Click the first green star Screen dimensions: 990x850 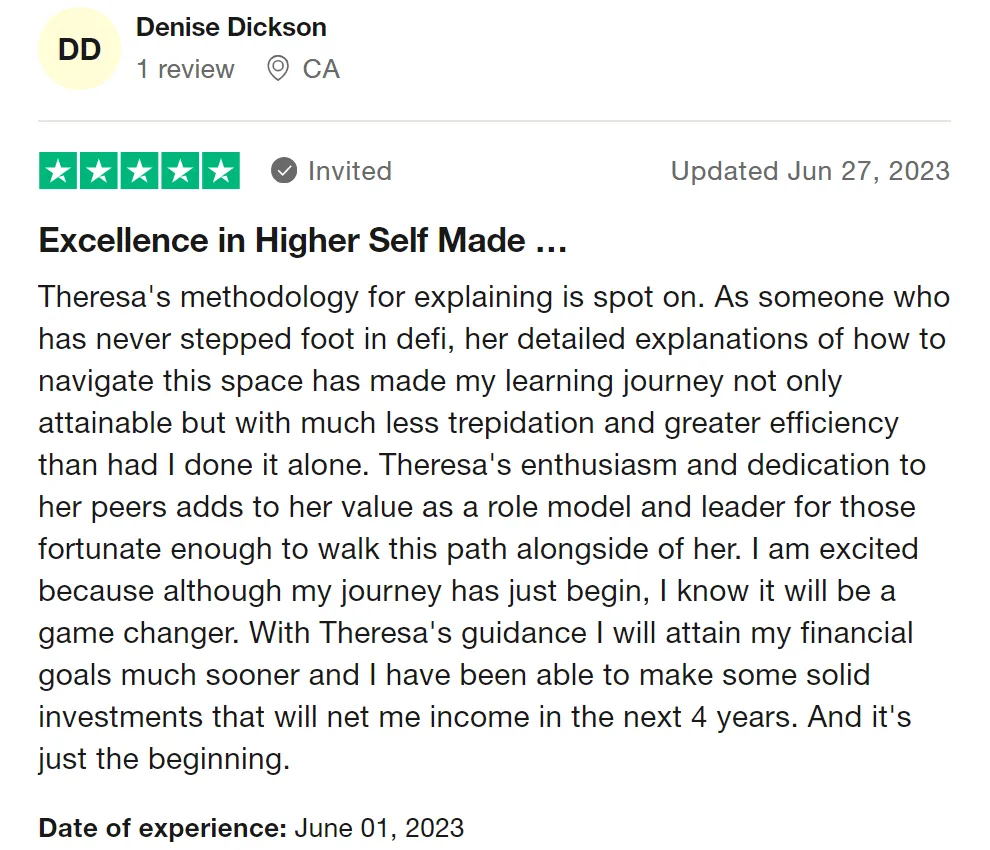[59, 171]
